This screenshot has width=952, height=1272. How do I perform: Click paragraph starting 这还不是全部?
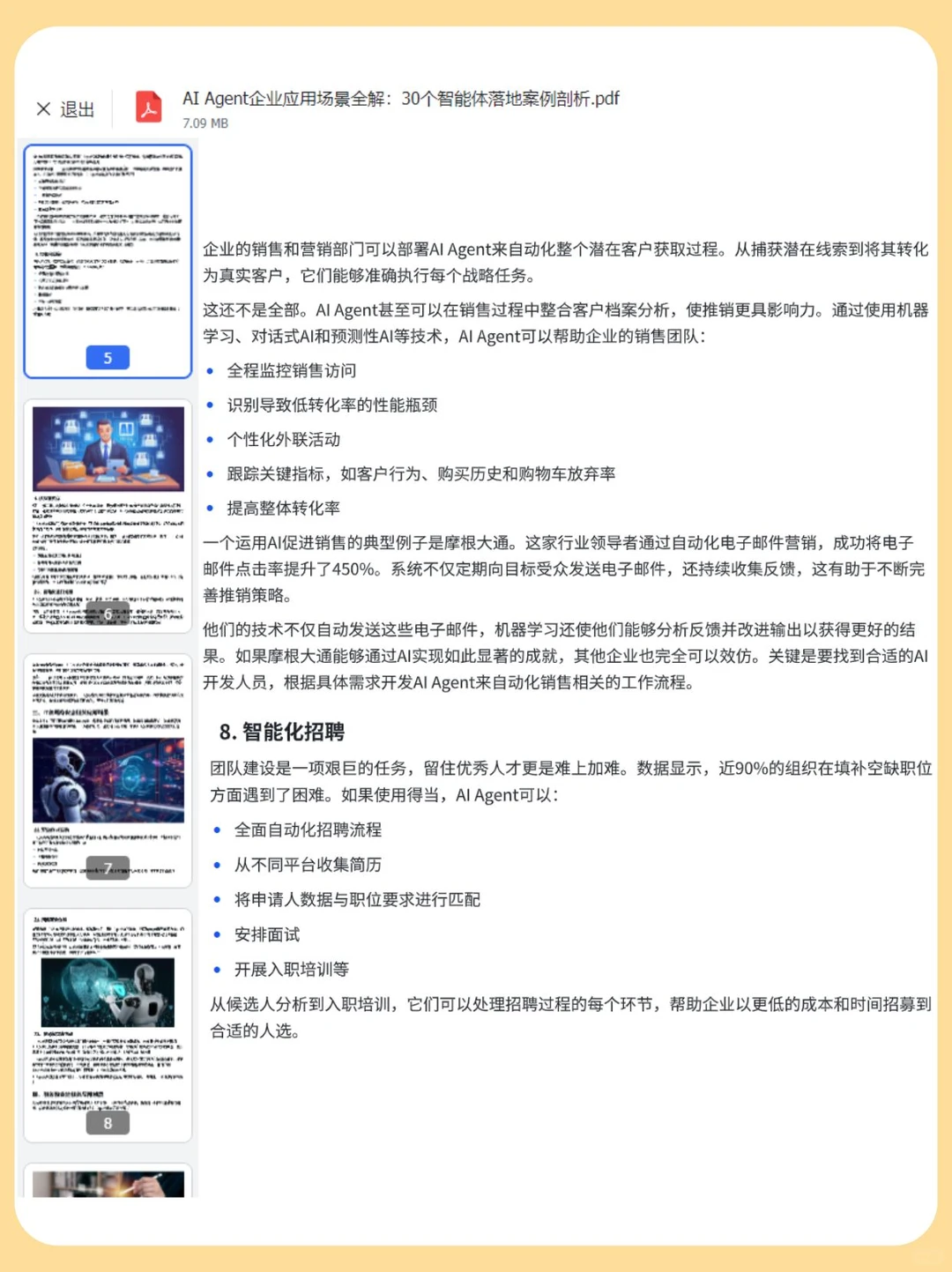pos(565,323)
